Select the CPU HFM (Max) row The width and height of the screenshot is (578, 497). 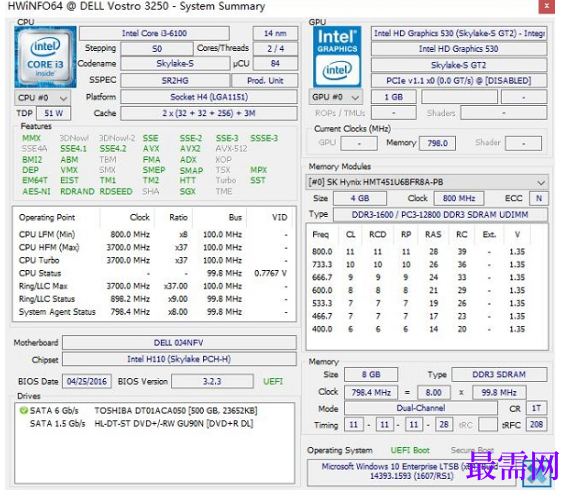click(x=153, y=247)
